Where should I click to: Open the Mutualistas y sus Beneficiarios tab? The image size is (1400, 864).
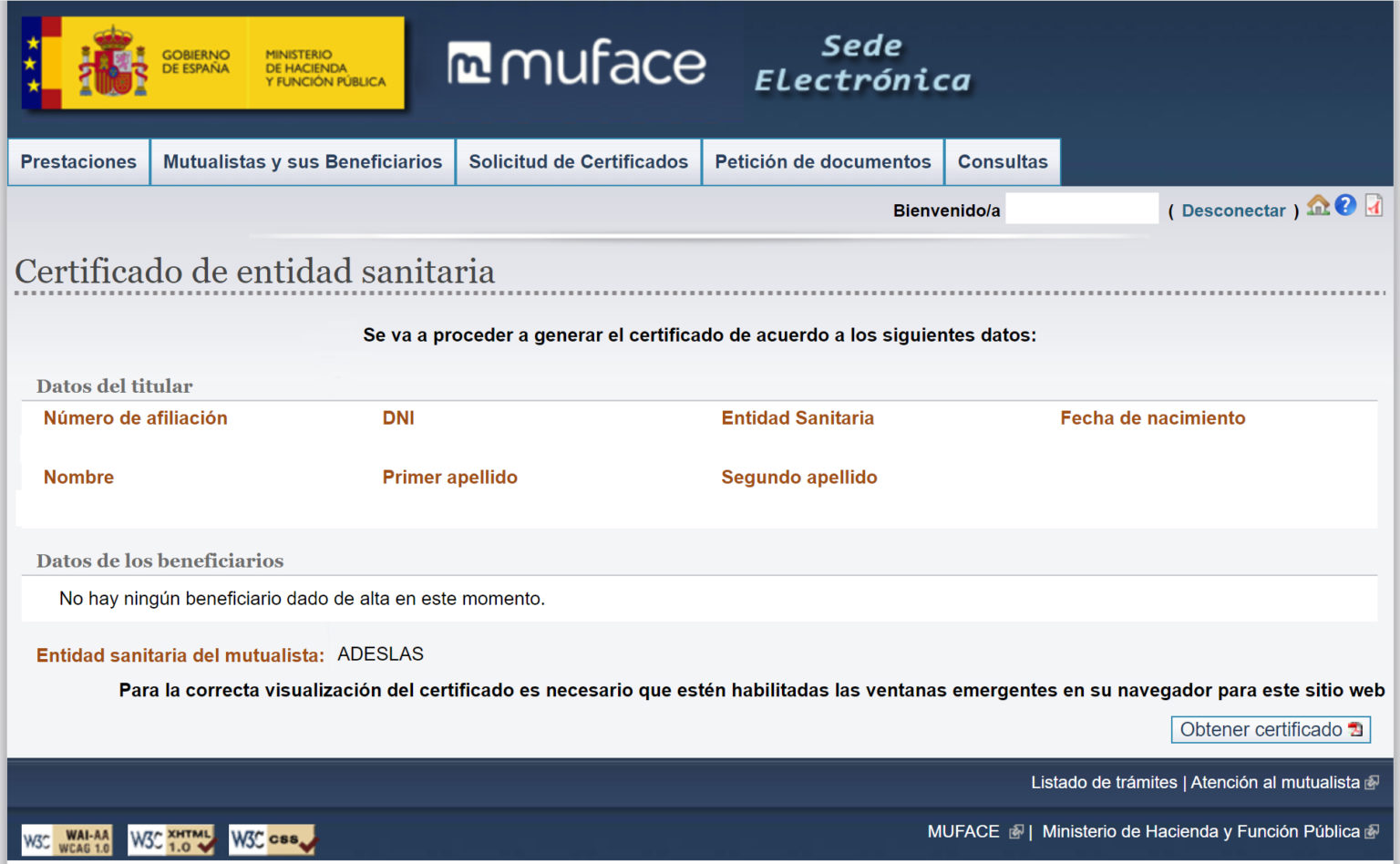(302, 161)
